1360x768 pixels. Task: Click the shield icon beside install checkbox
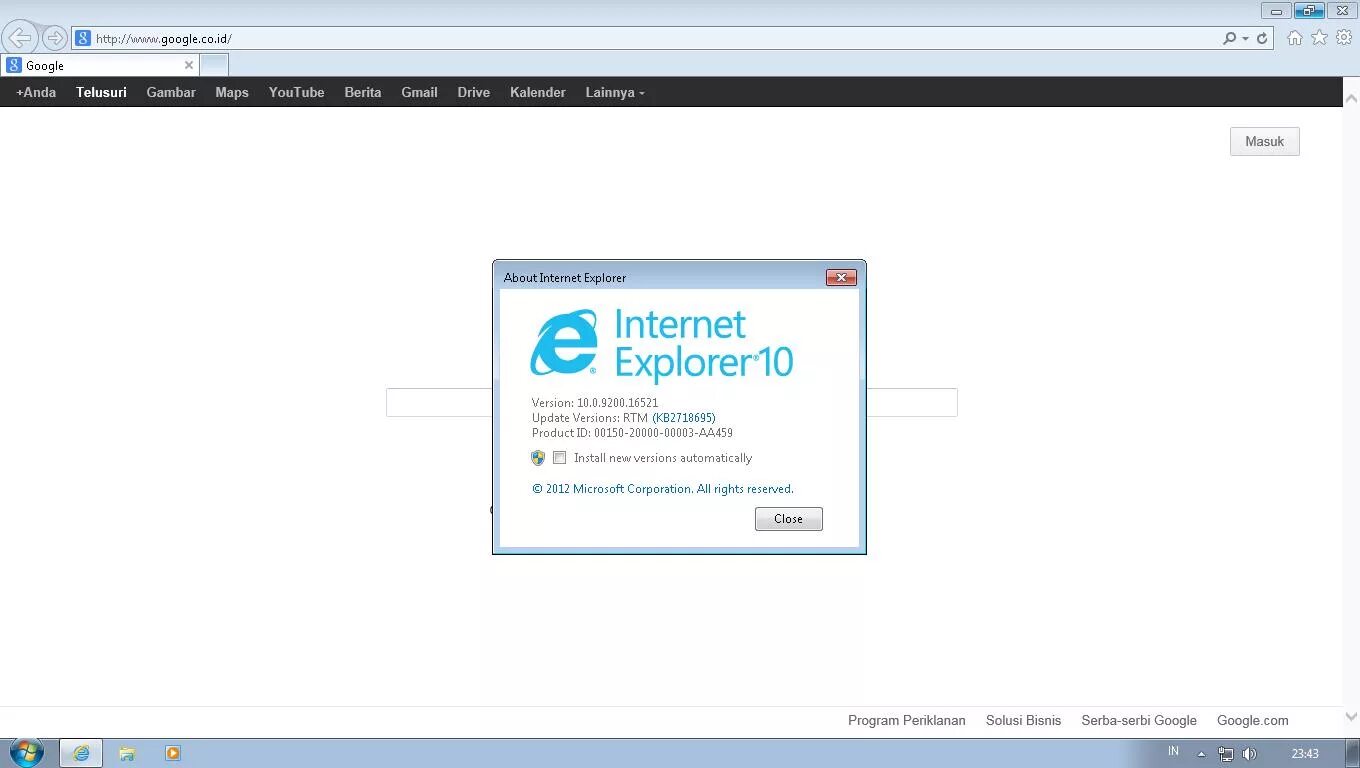click(x=538, y=458)
